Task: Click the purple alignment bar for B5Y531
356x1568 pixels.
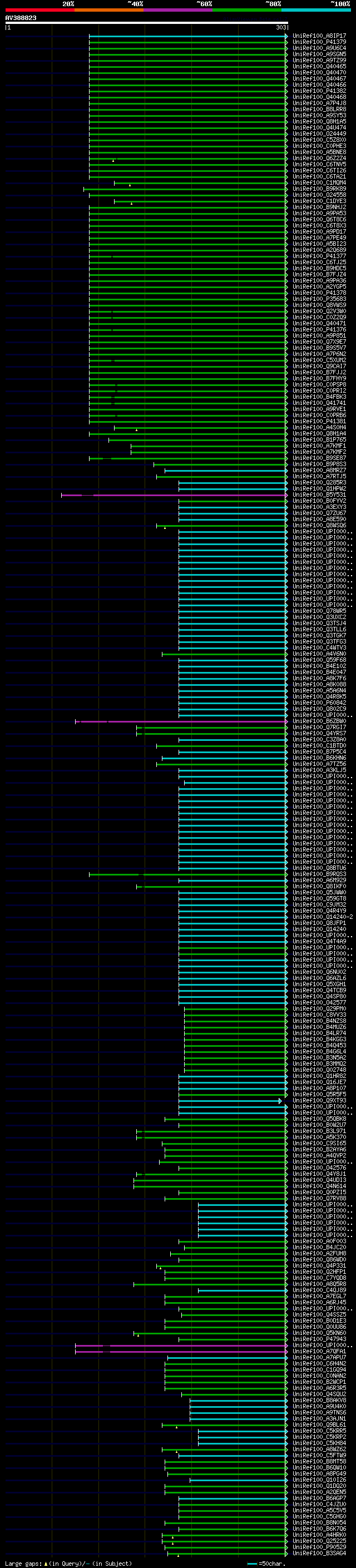Action: click(x=174, y=495)
